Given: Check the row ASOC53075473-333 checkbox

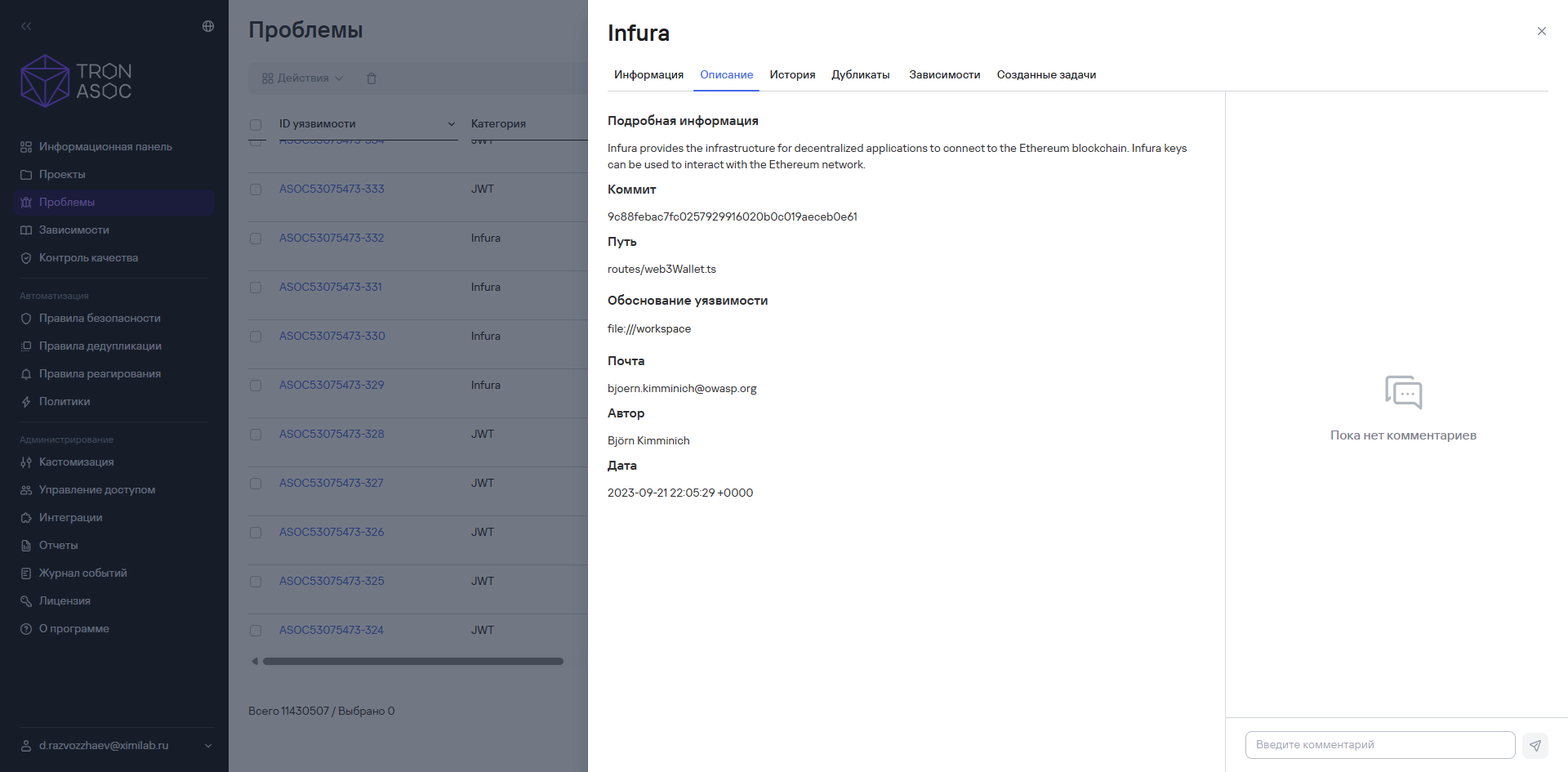Looking at the screenshot, I should click(x=256, y=190).
